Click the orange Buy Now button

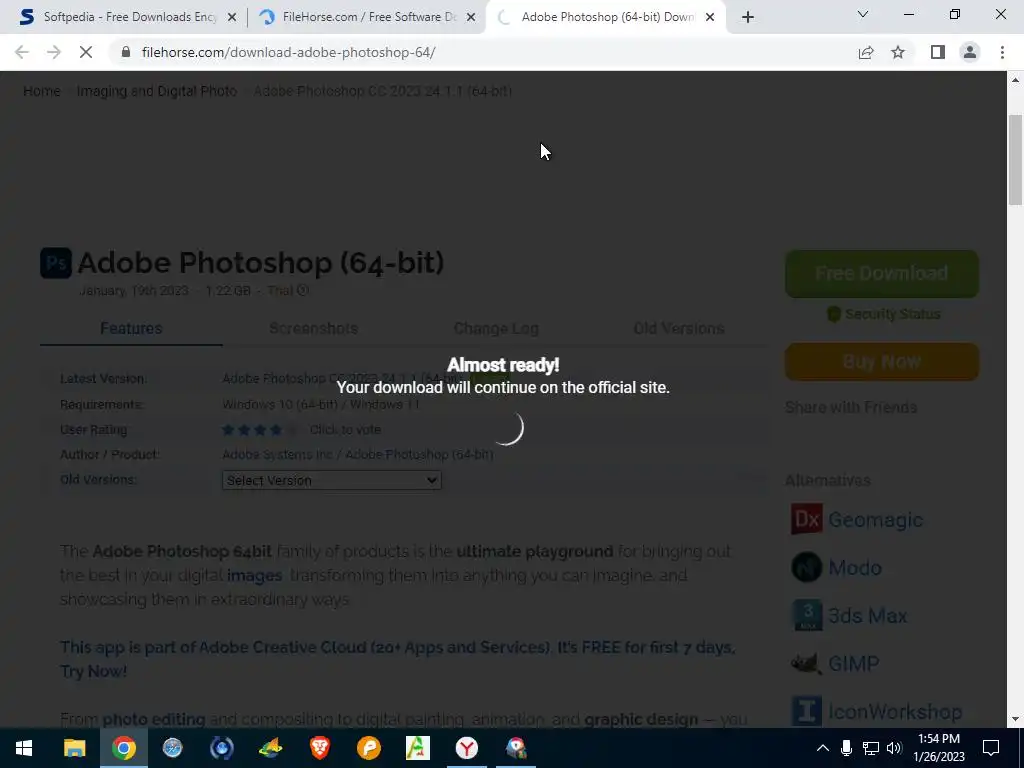pyautogui.click(x=882, y=362)
